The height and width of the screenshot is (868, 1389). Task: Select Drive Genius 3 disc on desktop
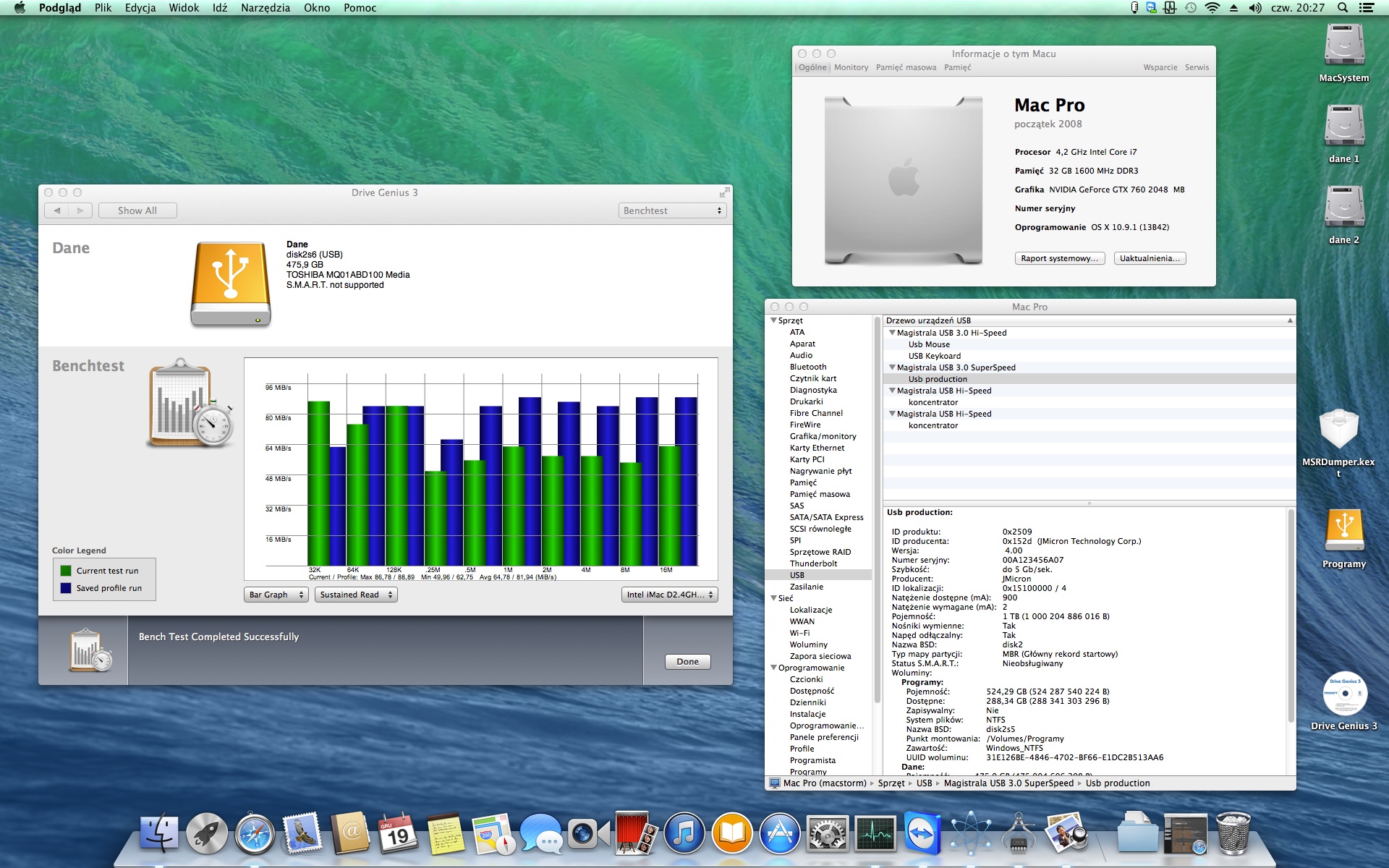click(1344, 700)
